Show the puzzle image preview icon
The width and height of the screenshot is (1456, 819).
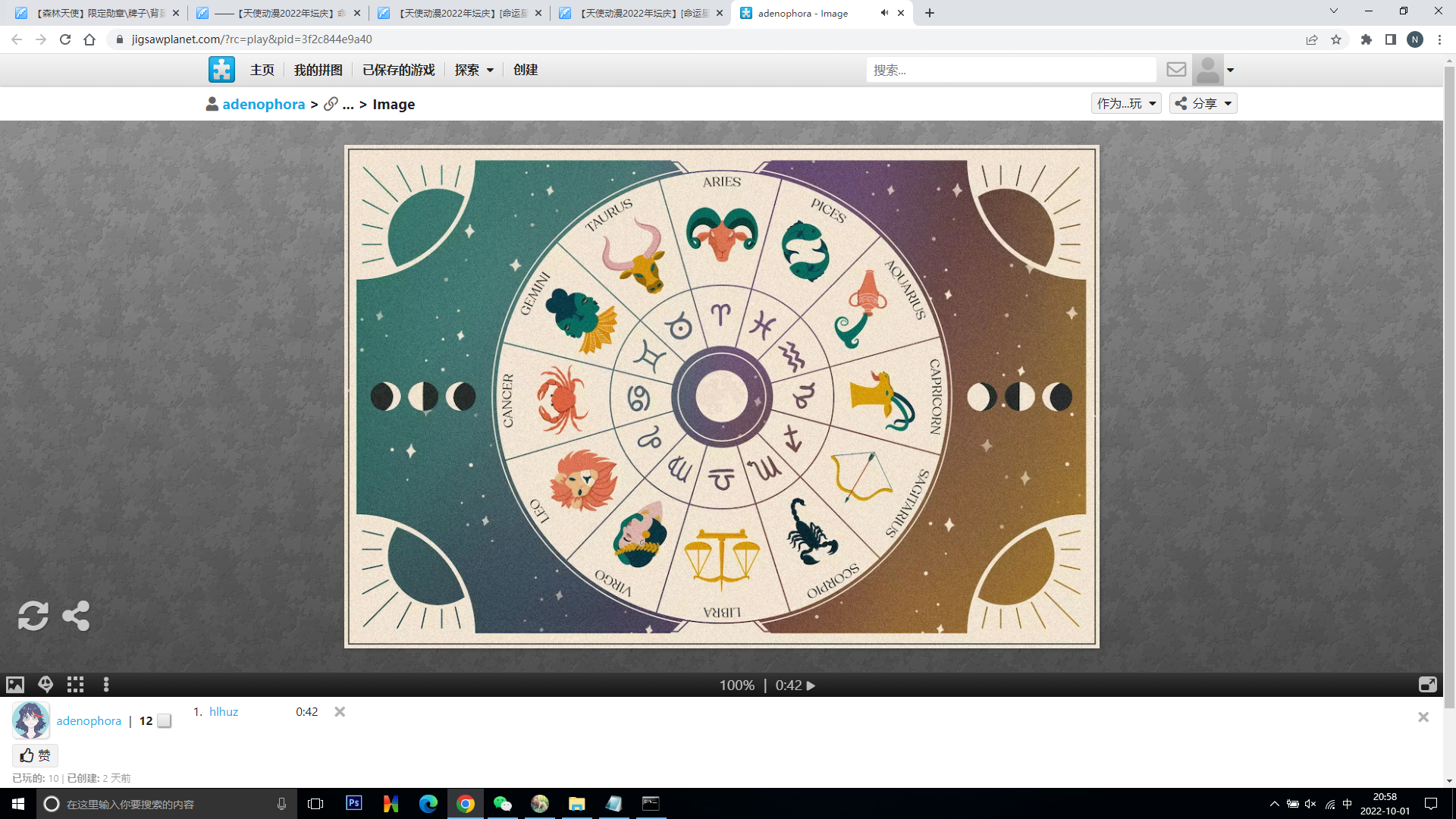tap(15, 685)
